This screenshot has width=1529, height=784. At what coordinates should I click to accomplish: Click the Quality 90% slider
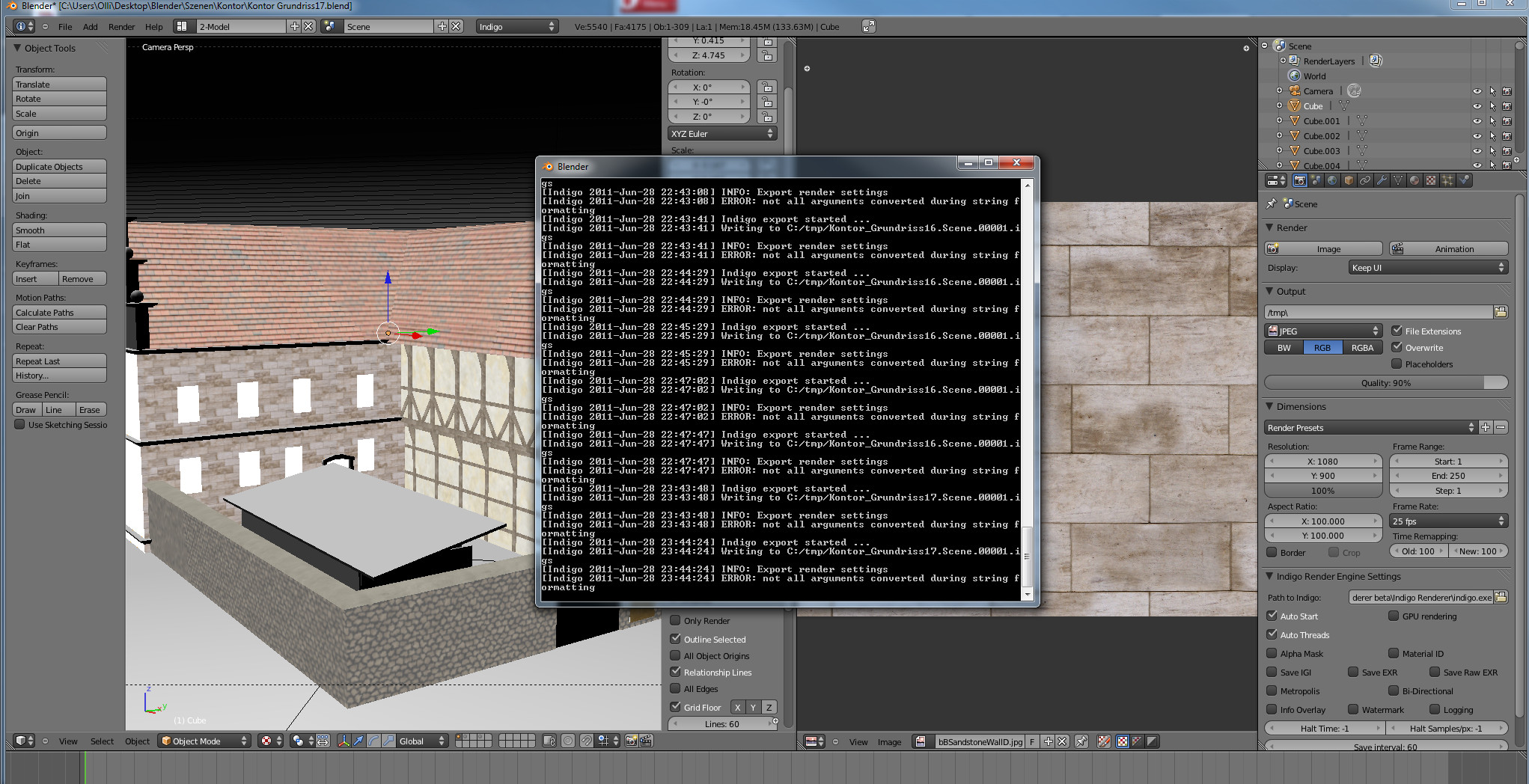[x=1385, y=382]
